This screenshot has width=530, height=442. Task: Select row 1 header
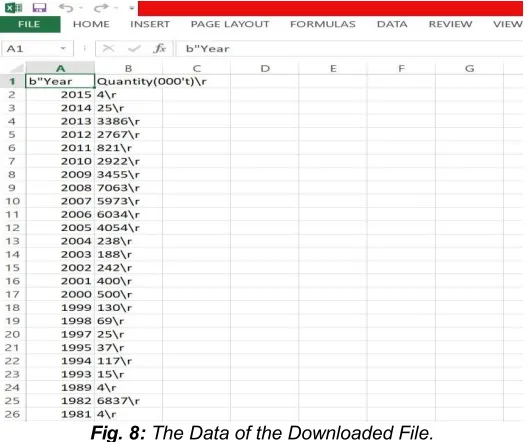pos(13,81)
